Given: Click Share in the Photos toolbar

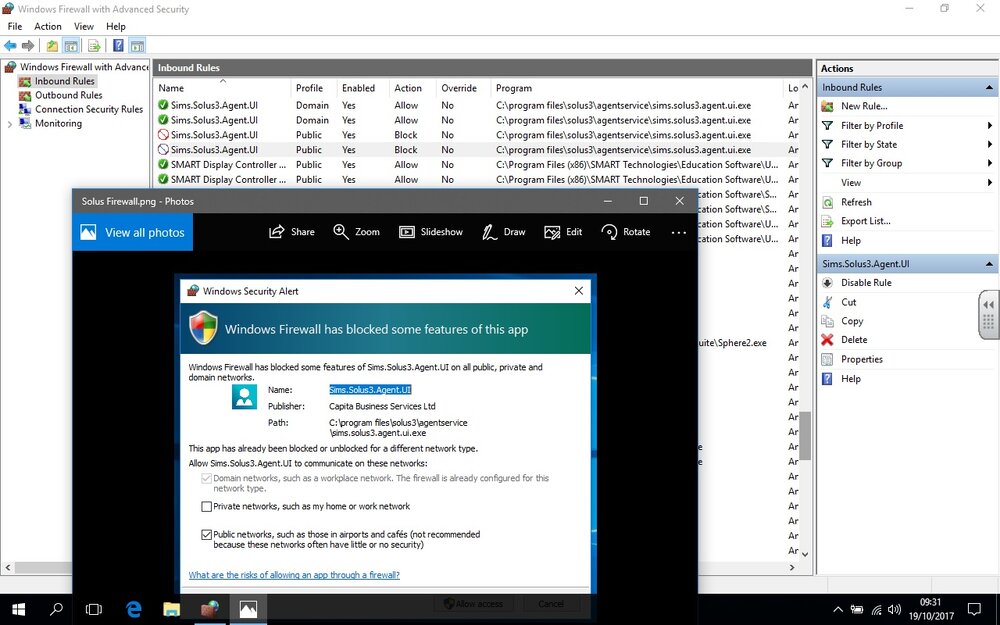Looking at the screenshot, I should click(291, 232).
